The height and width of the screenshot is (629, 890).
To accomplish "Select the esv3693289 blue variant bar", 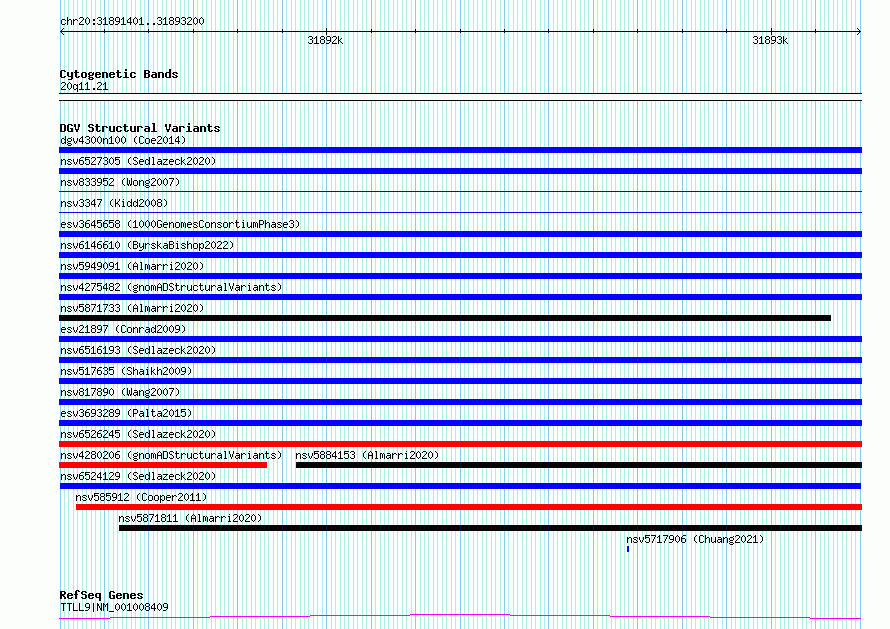I will tap(460, 423).
